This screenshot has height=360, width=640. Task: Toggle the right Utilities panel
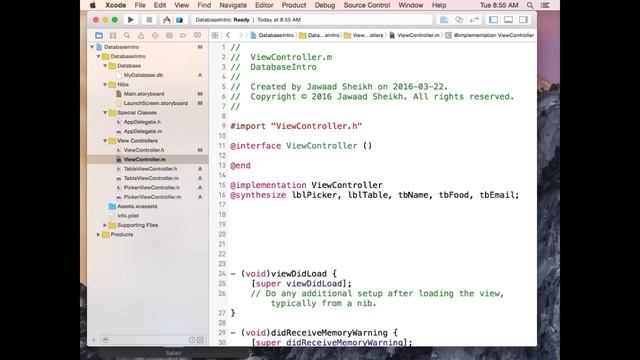click(523, 20)
